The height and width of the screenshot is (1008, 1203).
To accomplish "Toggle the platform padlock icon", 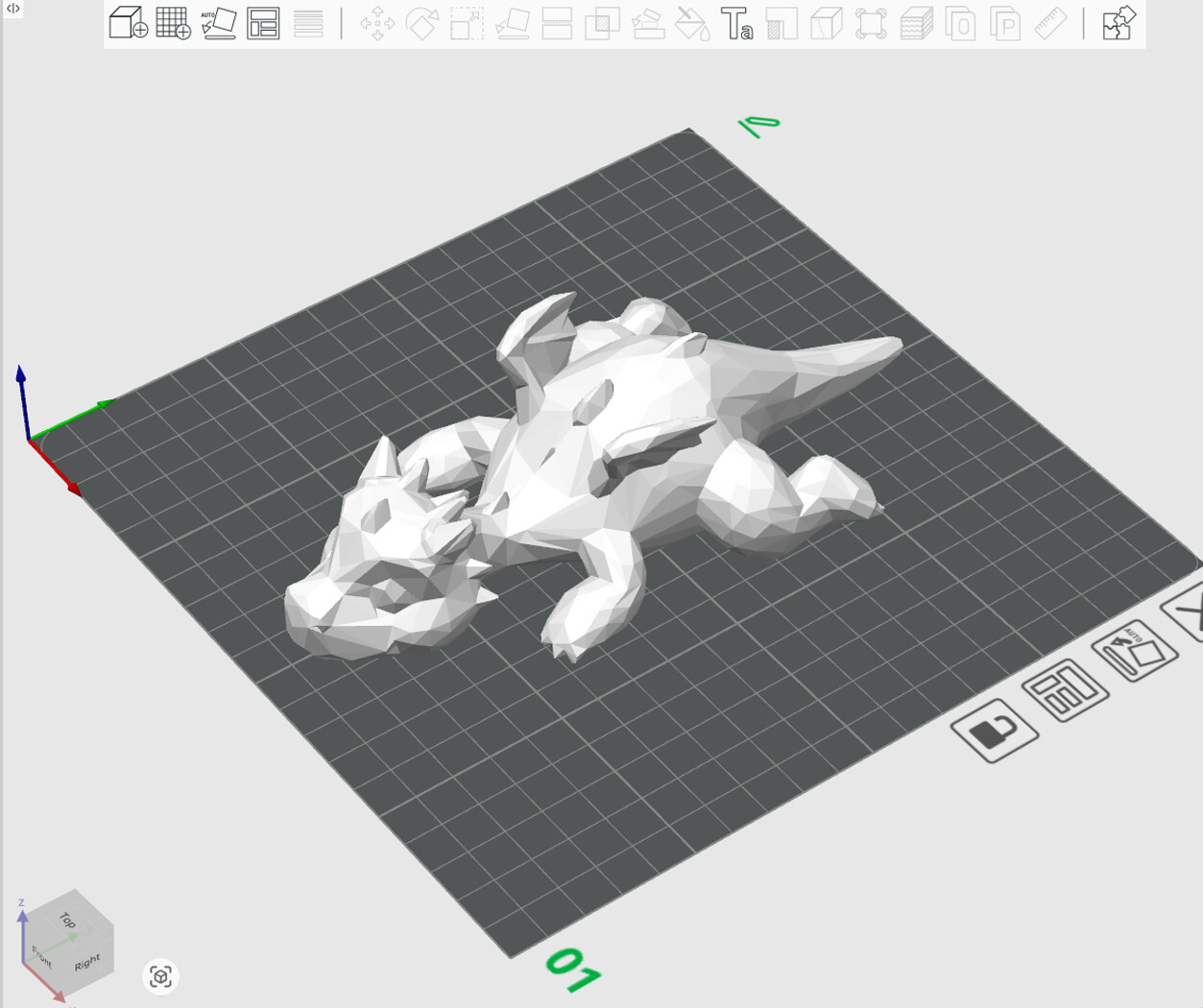I will point(995,731).
